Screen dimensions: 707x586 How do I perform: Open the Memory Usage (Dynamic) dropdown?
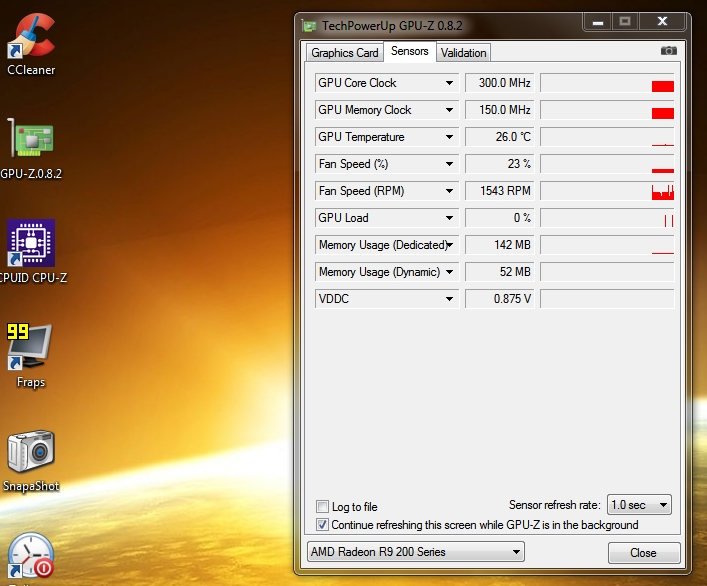[449, 272]
